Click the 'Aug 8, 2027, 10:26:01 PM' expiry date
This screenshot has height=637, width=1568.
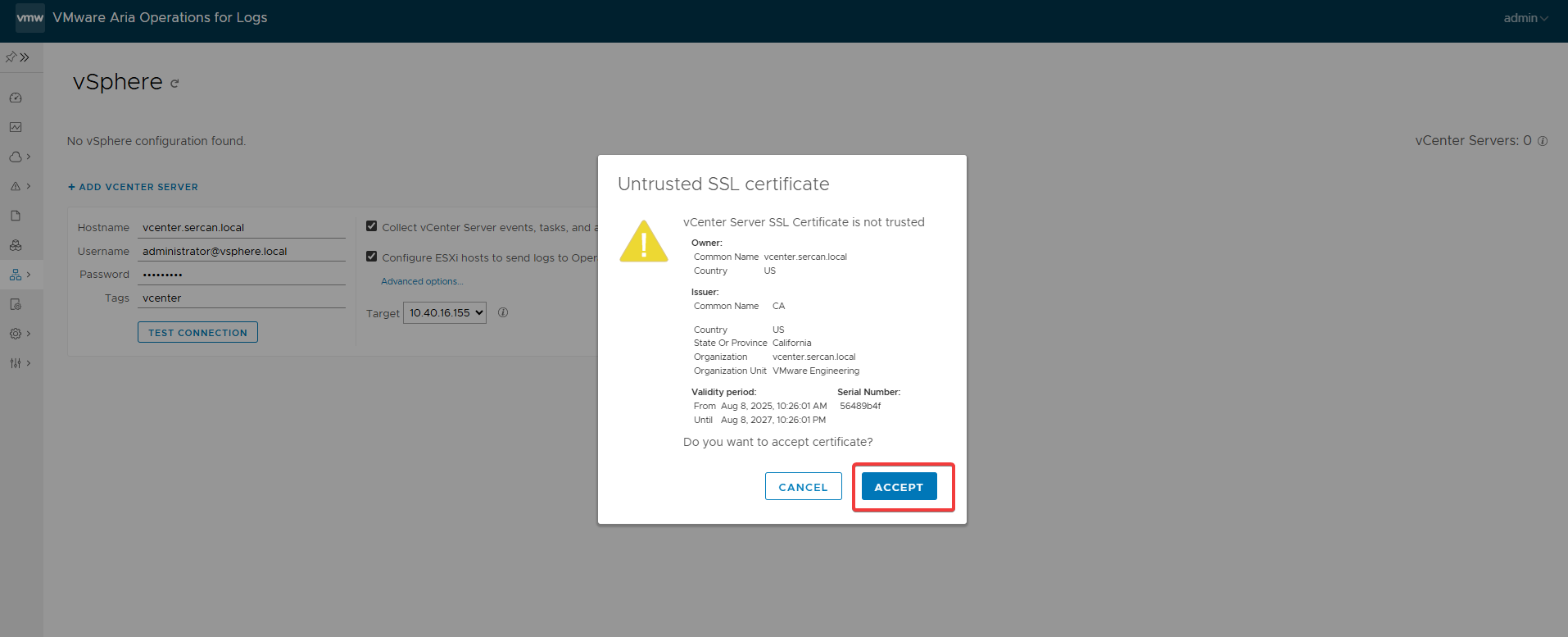(x=773, y=420)
